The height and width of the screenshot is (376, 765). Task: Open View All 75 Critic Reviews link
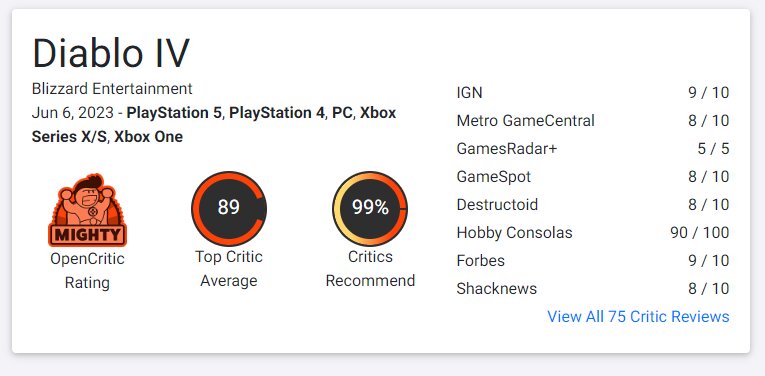(638, 317)
